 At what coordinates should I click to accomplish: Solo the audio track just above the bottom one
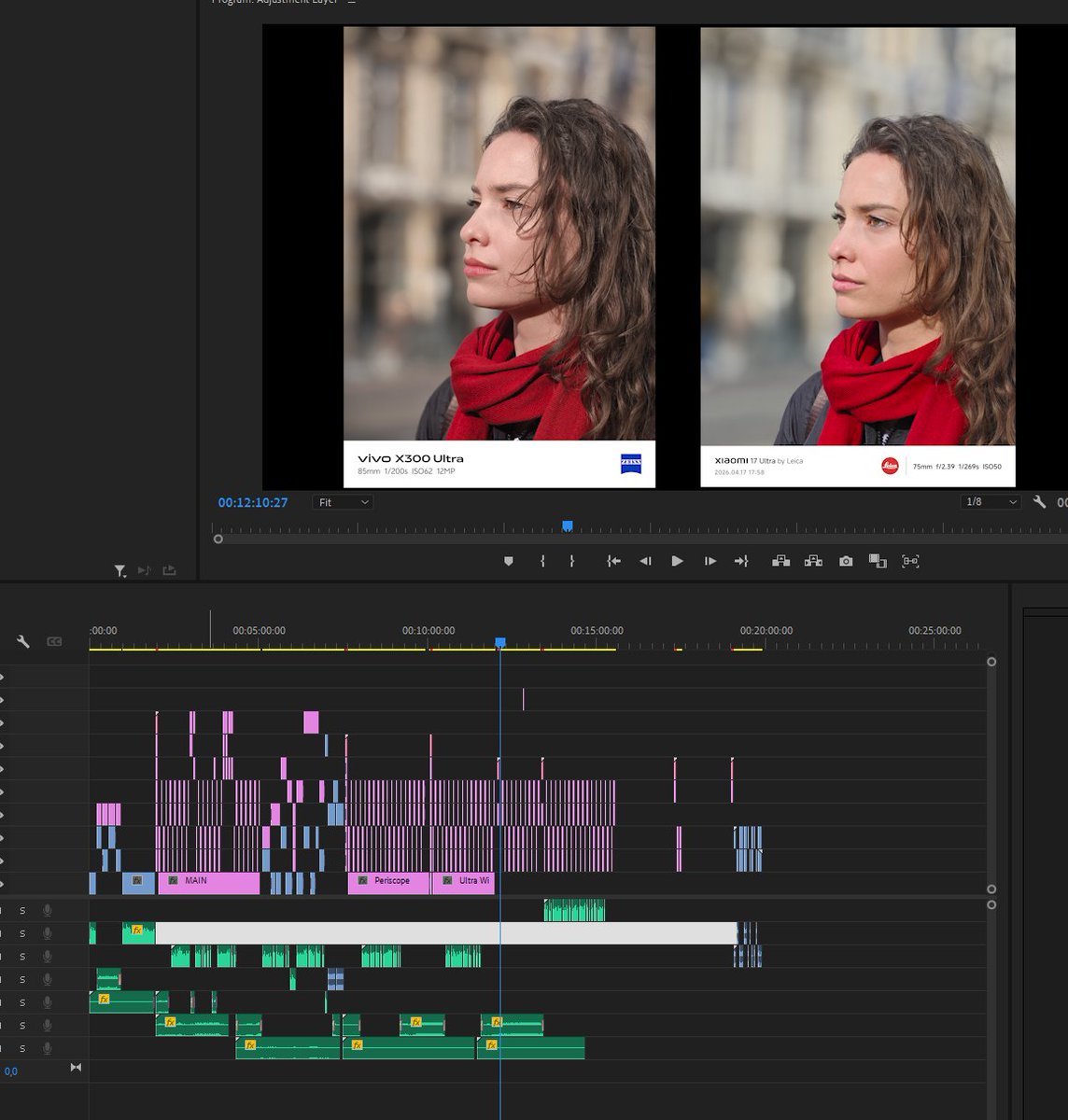click(22, 1026)
